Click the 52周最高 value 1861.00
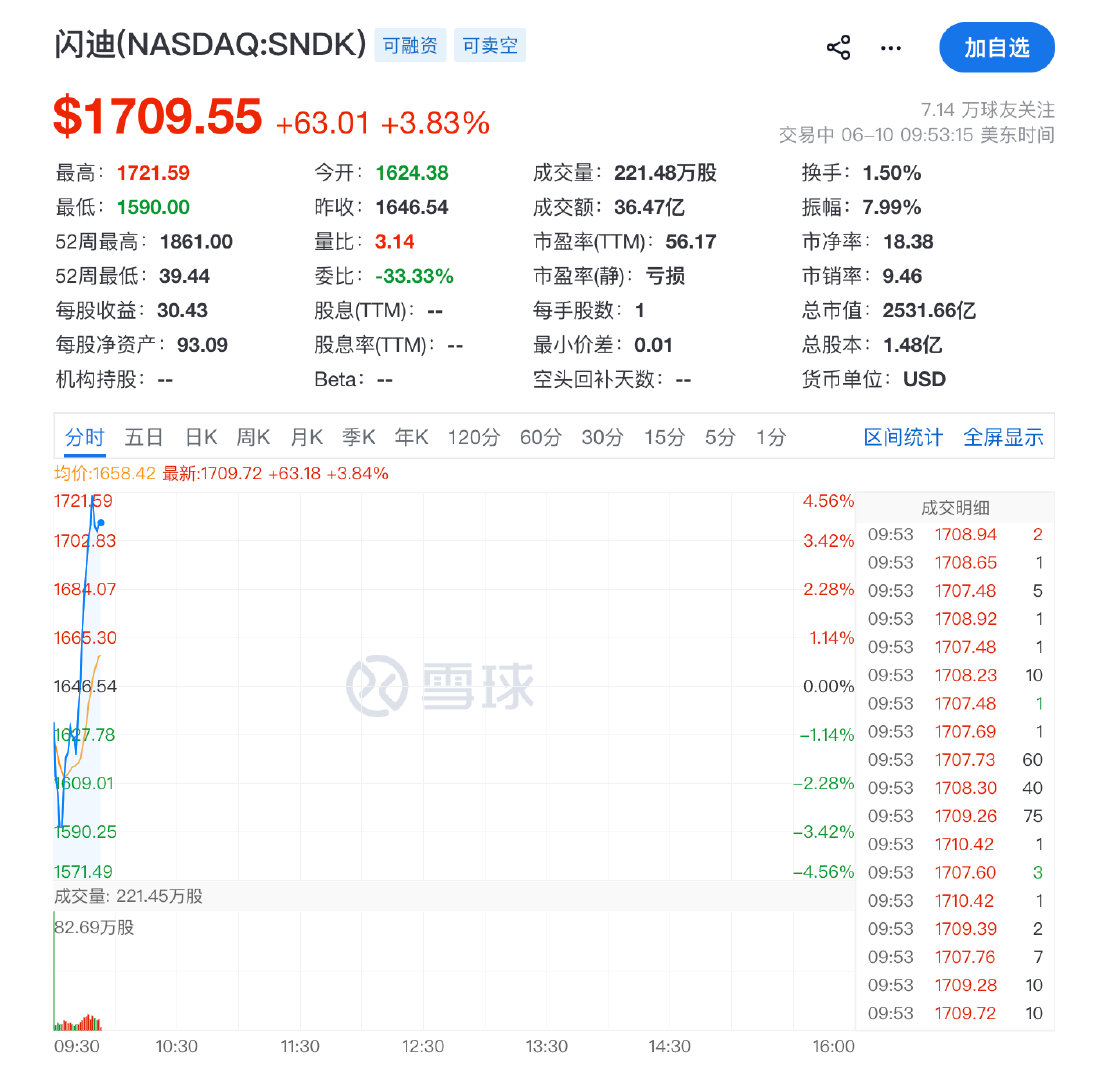 [196, 241]
